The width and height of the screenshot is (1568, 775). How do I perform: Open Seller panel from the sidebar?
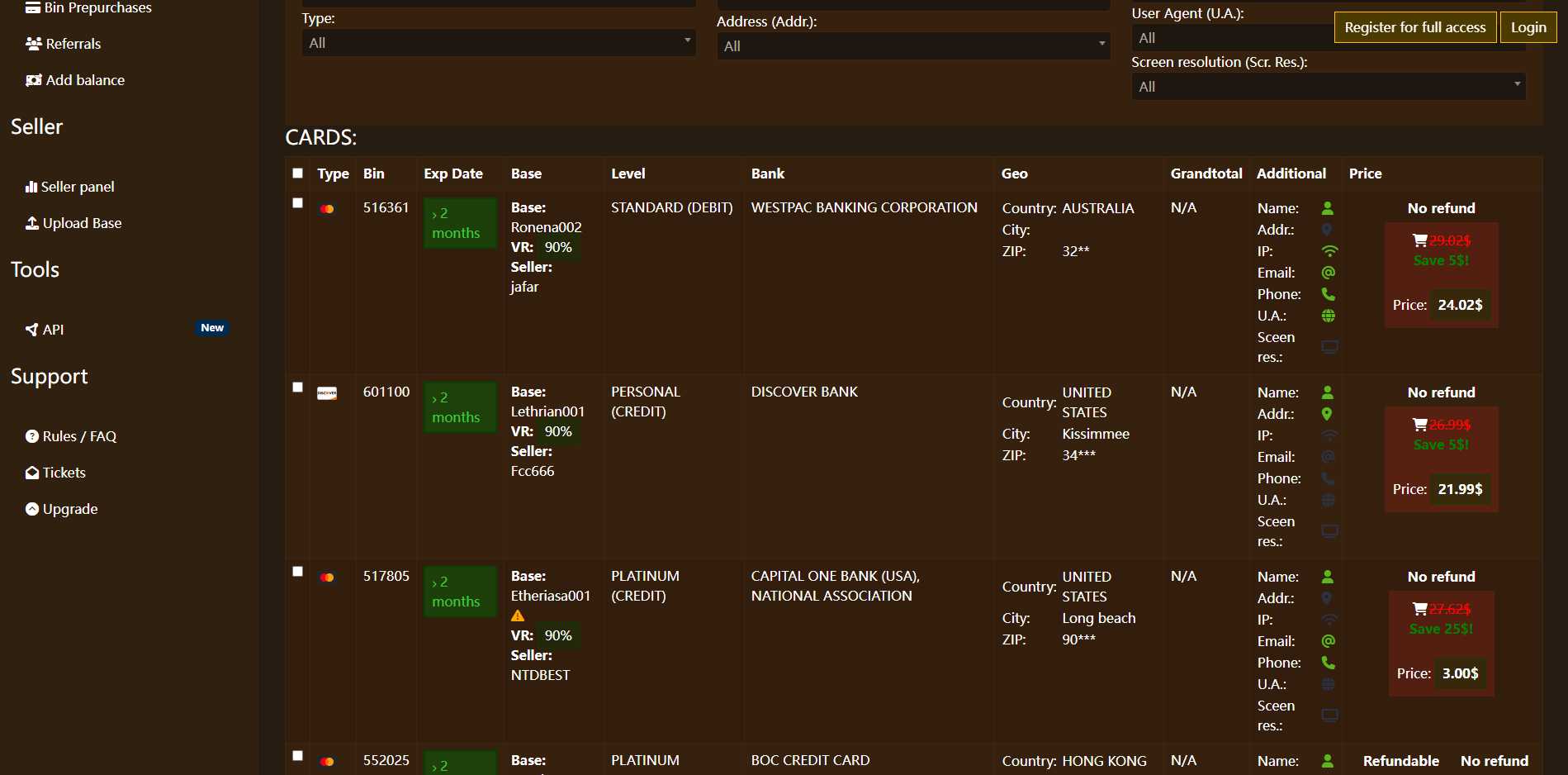[70, 187]
